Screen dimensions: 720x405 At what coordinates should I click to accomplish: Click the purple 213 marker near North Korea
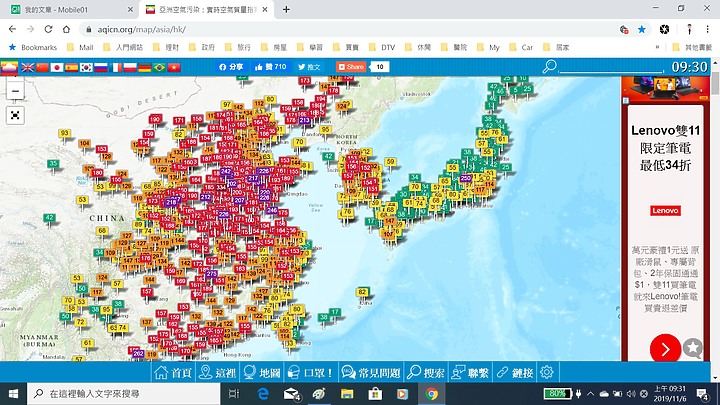click(304, 120)
